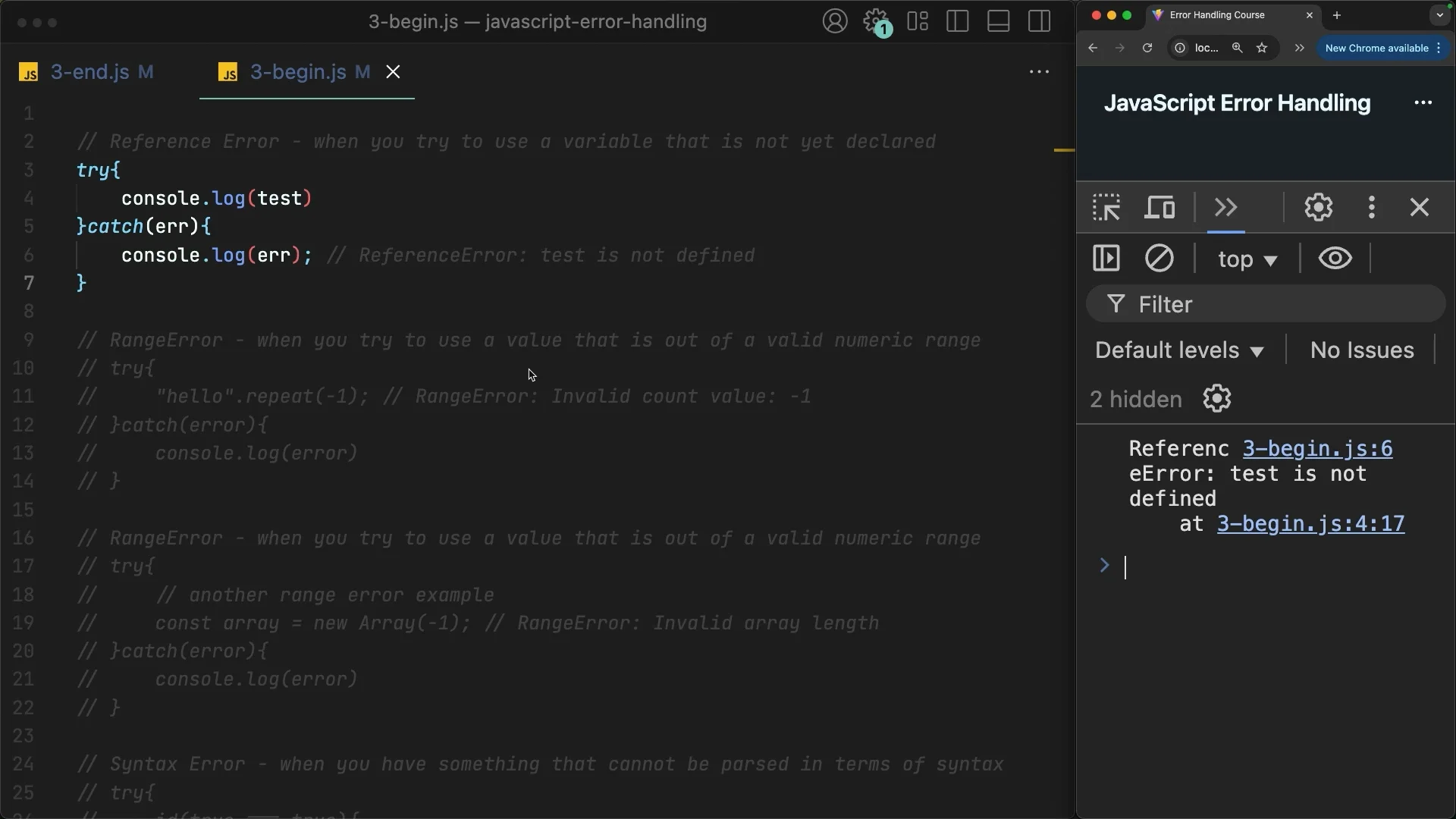
Task: Toggle the primary side bar layout icon
Action: coord(958,21)
